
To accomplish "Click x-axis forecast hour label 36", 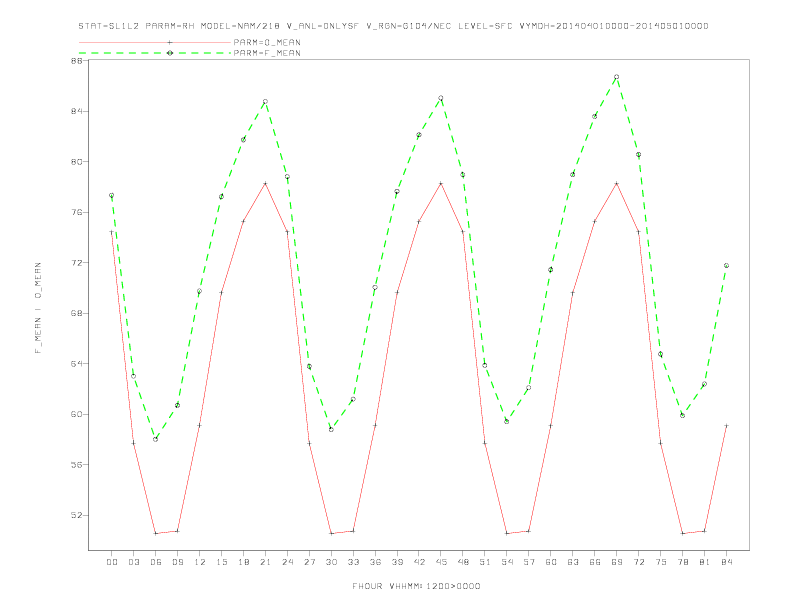I will pyautogui.click(x=375, y=562).
